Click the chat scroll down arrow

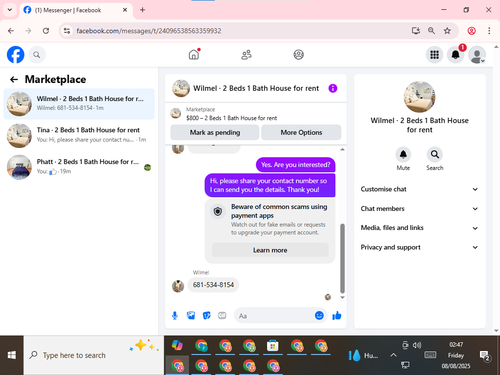point(342,297)
